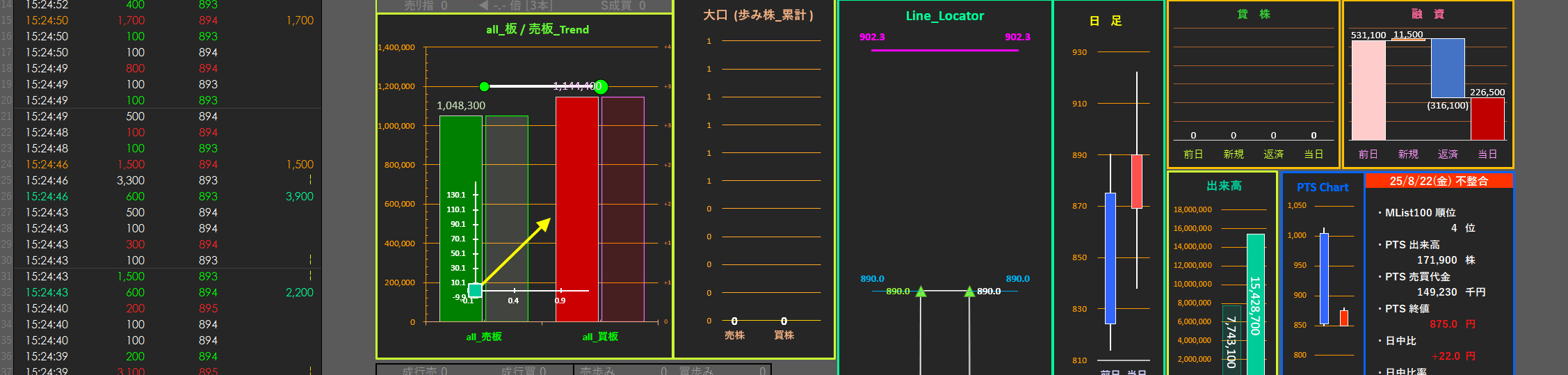Image resolution: width=1568 pixels, height=375 pixels.
Task: Click the yellow trend arrow in all_板 chart
Action: pyautogui.click(x=515, y=253)
